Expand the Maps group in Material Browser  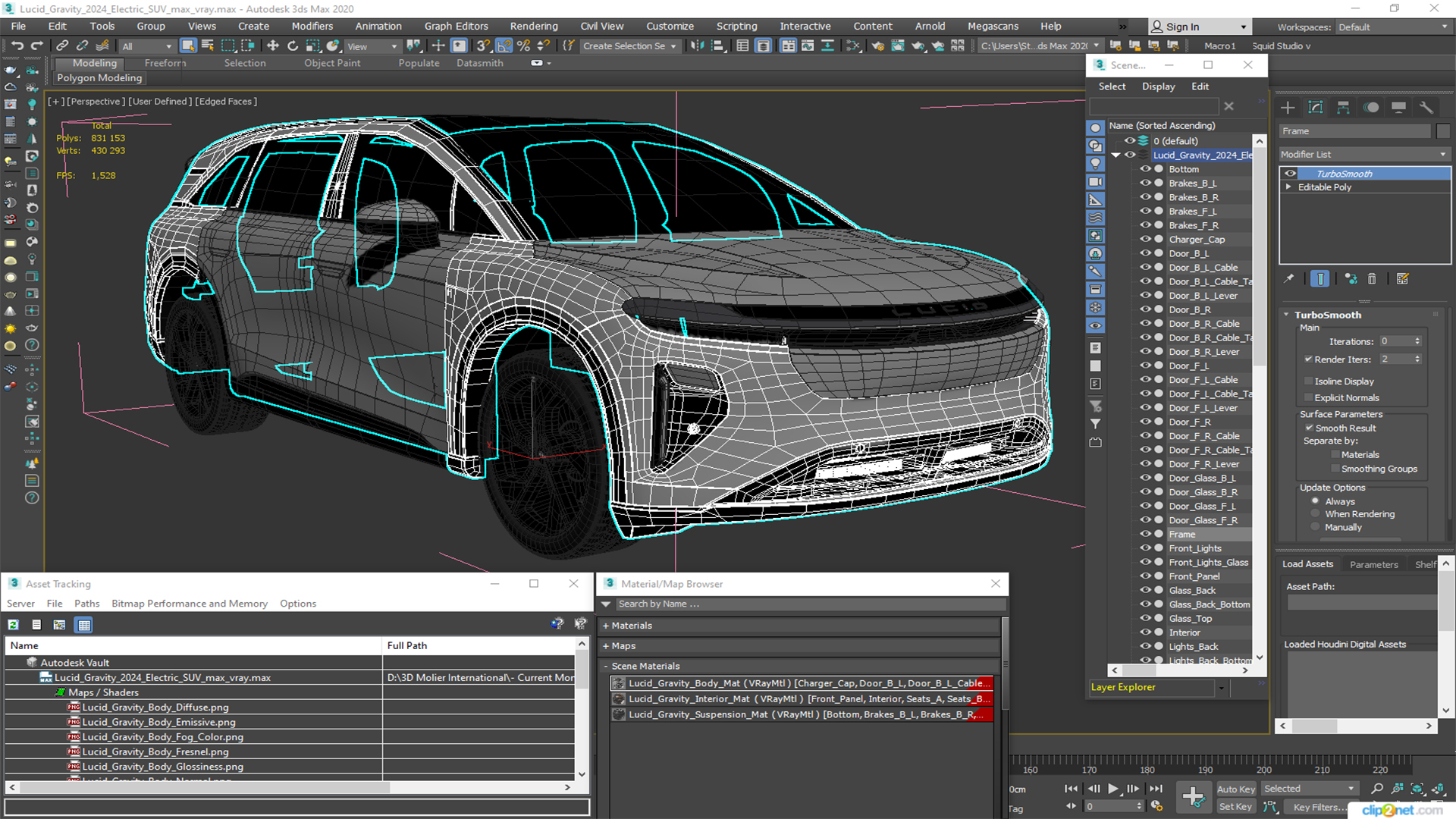point(606,647)
